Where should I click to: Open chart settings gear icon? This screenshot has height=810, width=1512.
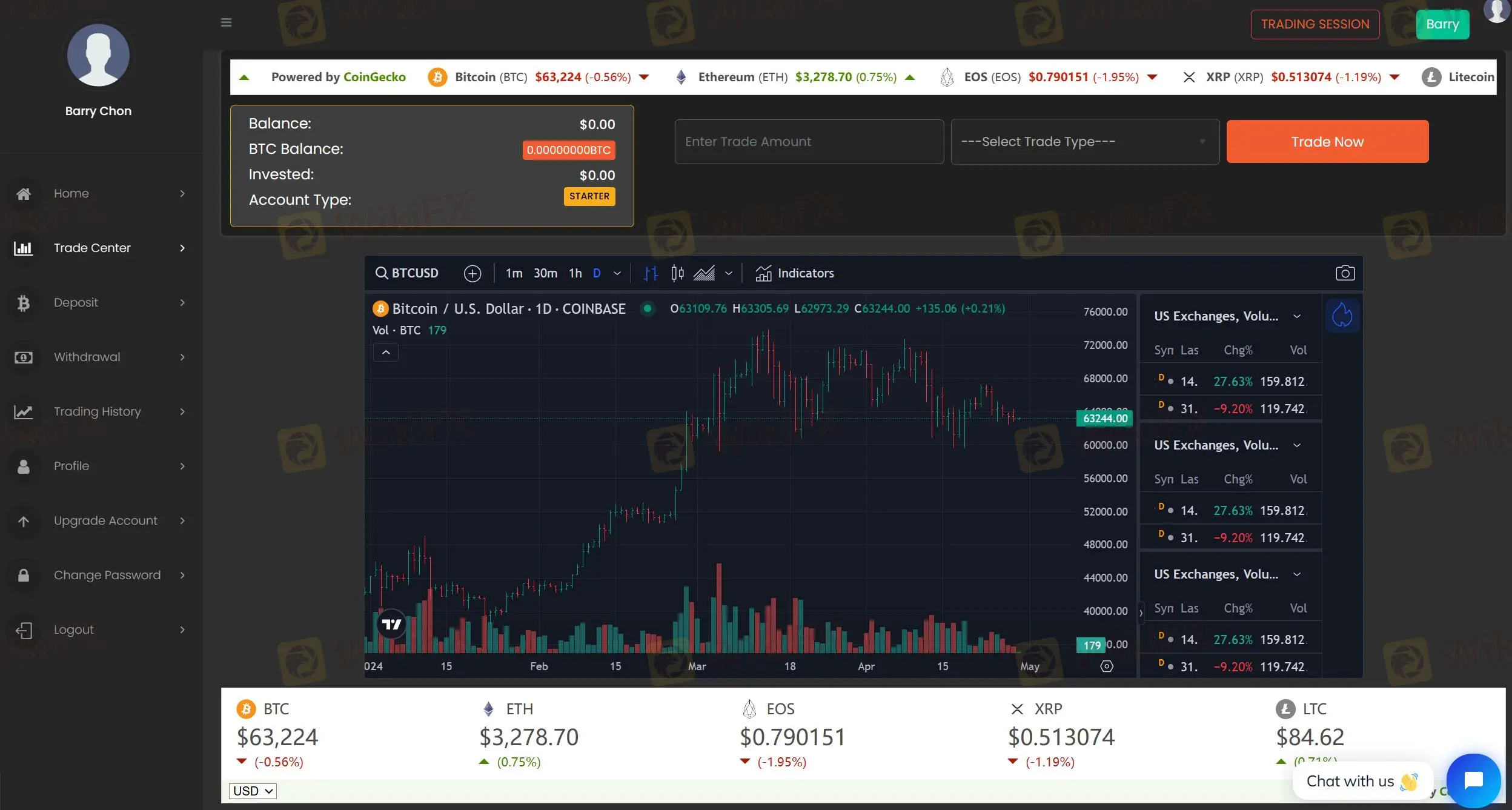[1106, 666]
